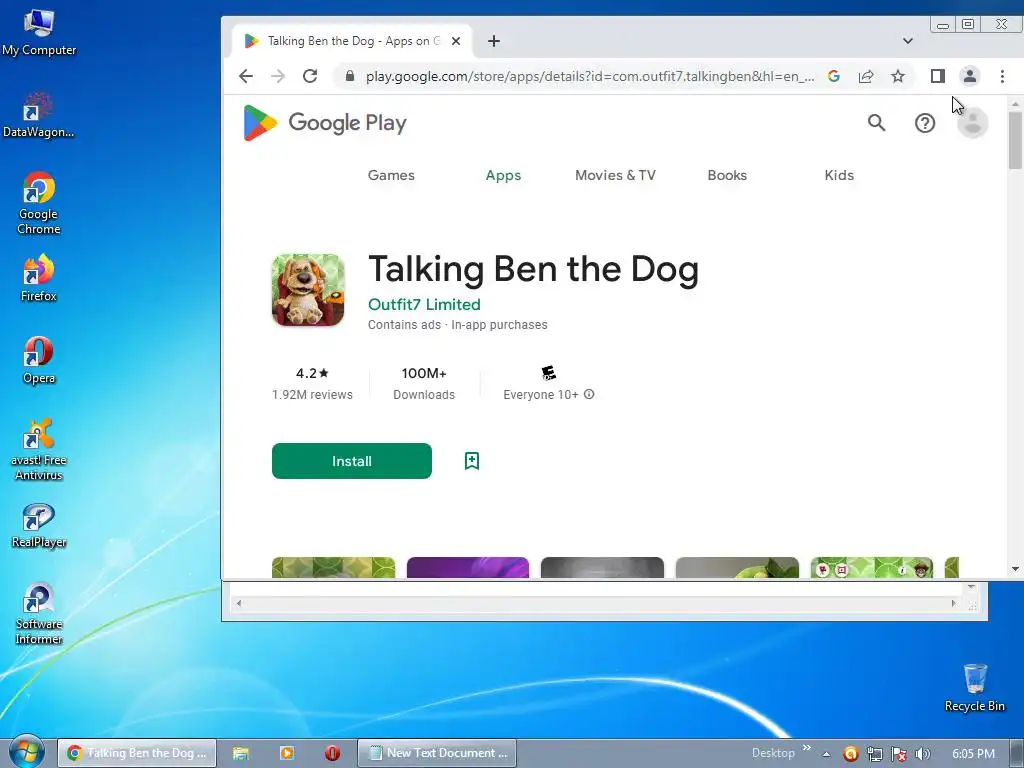Open the purple second screenshot thumbnail
The width and height of the screenshot is (1024, 768).
pos(468,568)
